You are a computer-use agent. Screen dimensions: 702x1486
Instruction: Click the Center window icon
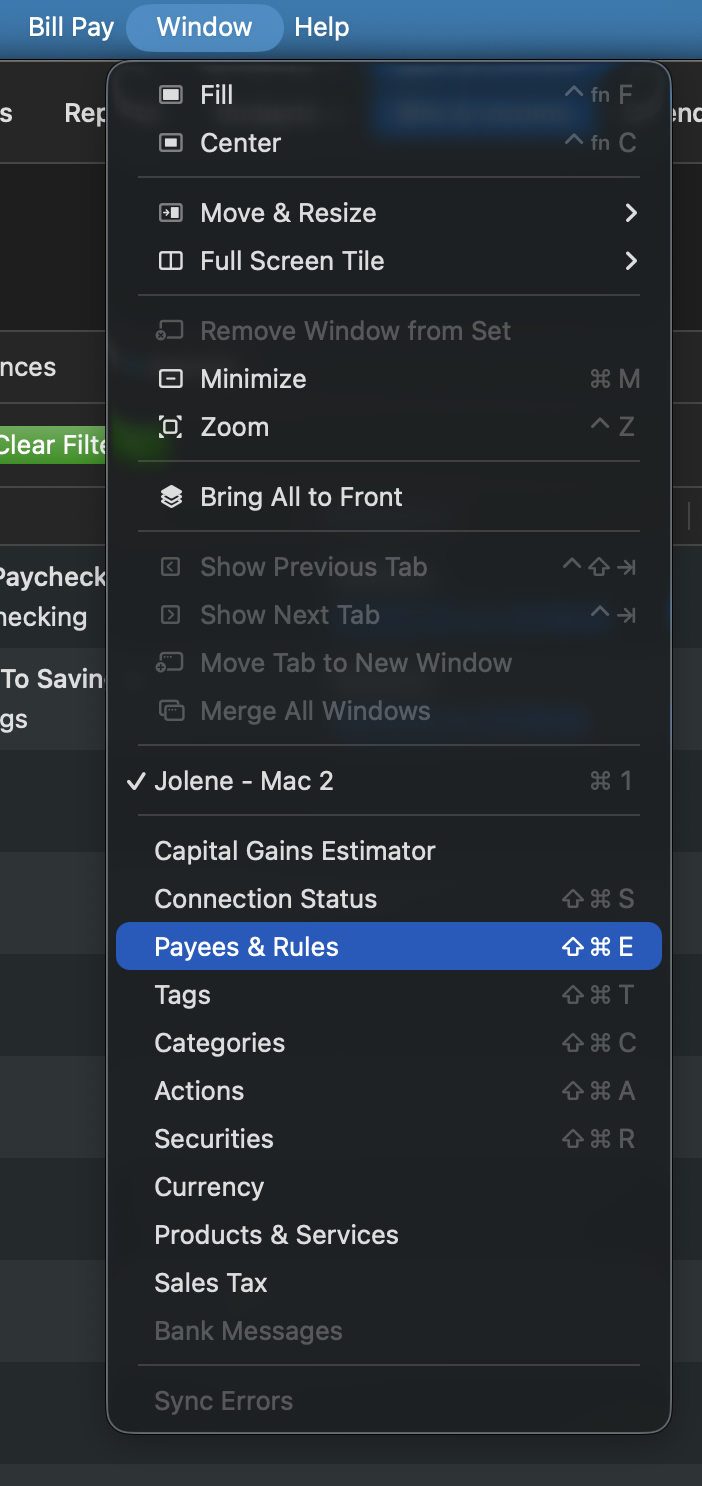(171, 143)
